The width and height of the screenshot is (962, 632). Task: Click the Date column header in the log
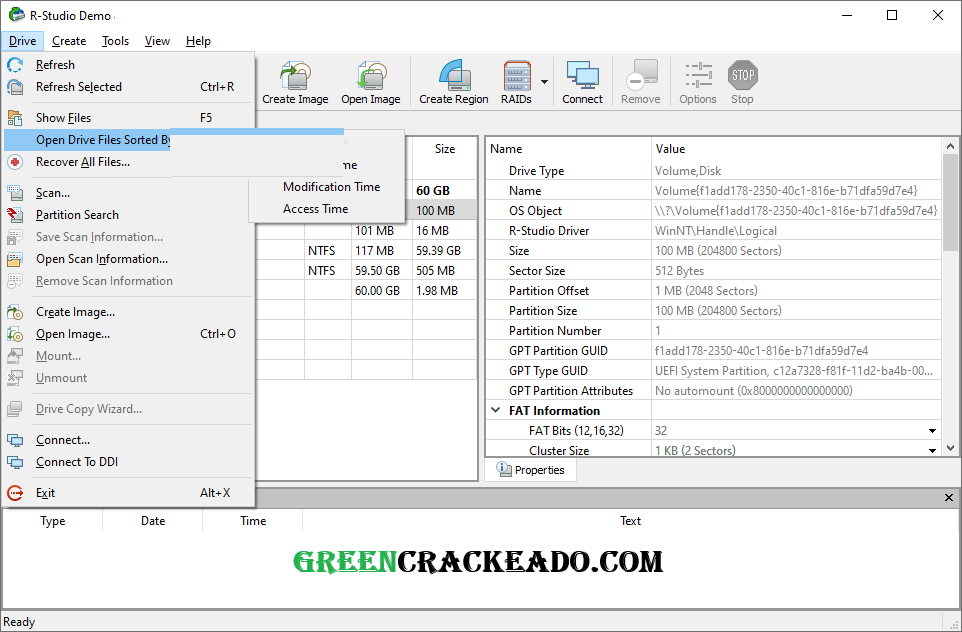[x=152, y=520]
